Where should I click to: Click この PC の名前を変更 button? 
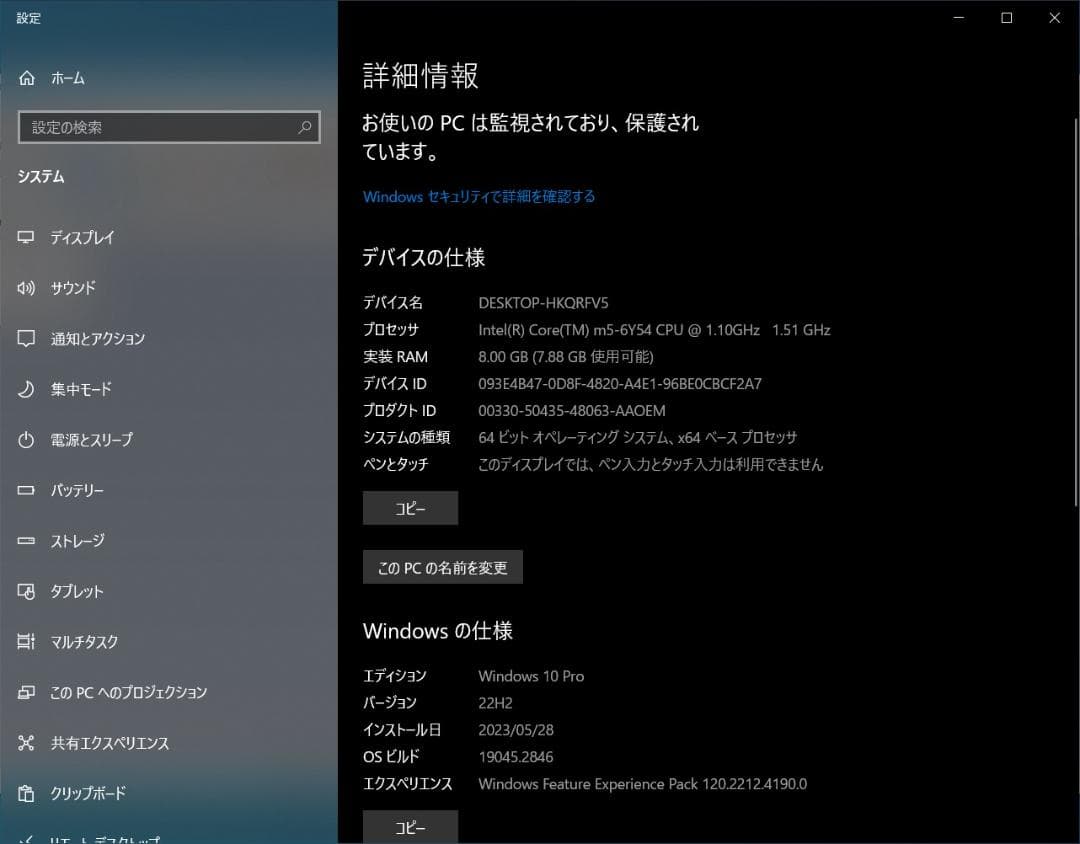(442, 567)
